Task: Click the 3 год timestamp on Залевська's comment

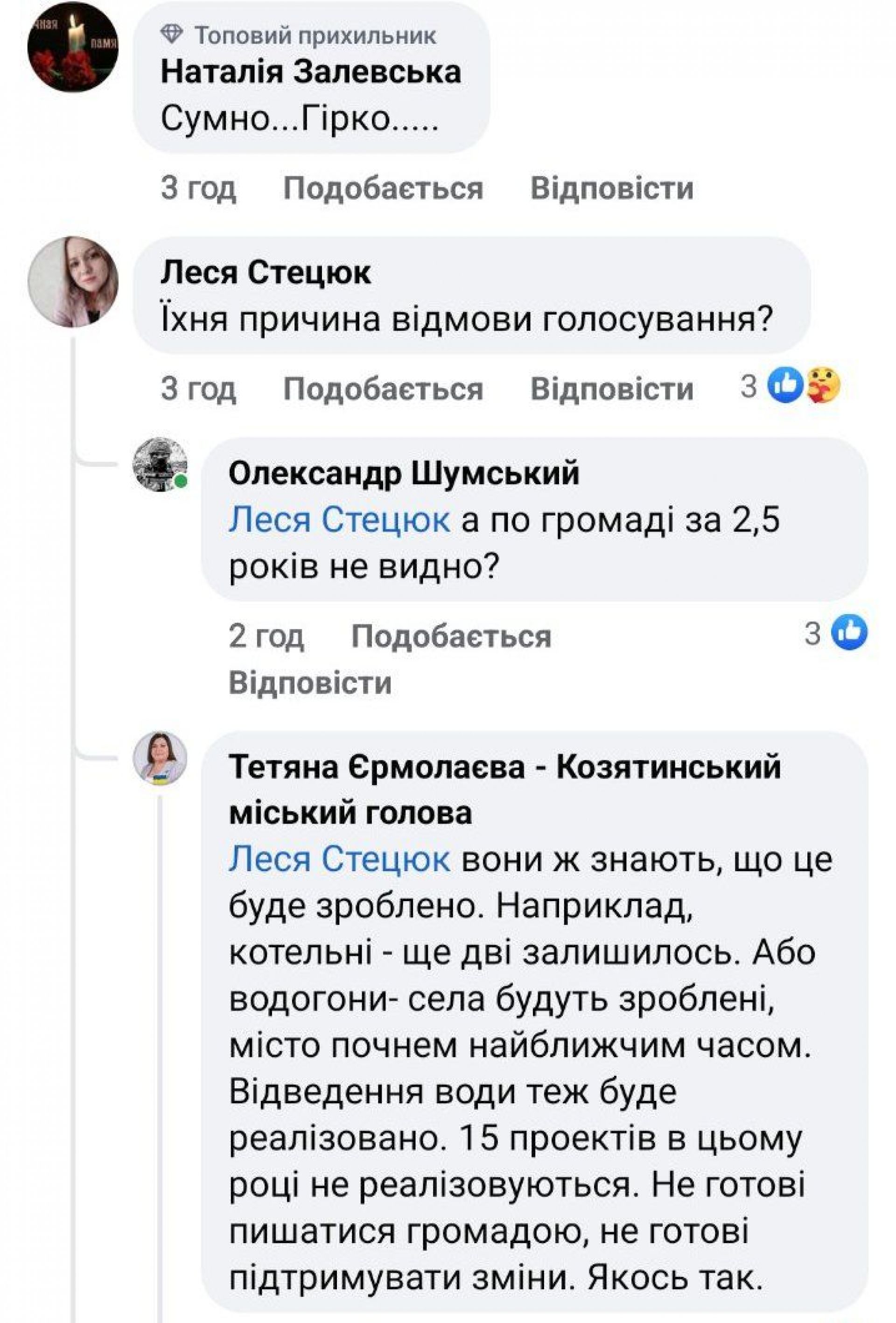Action: point(198,189)
